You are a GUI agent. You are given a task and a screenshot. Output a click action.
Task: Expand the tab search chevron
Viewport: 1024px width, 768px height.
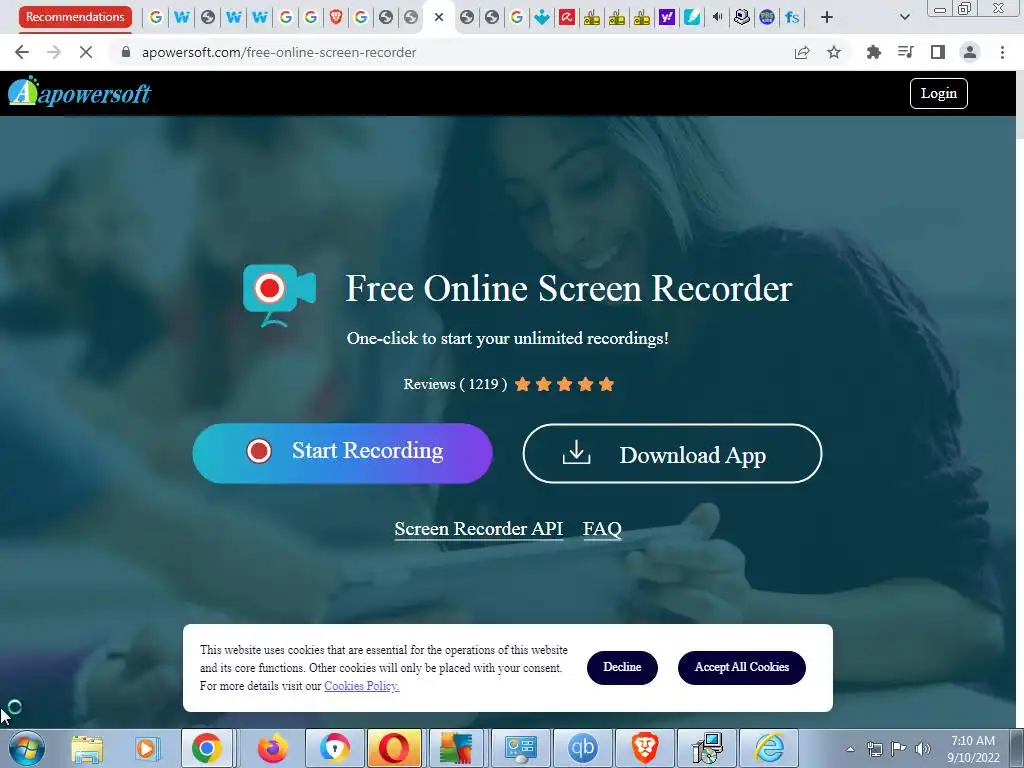click(x=904, y=18)
